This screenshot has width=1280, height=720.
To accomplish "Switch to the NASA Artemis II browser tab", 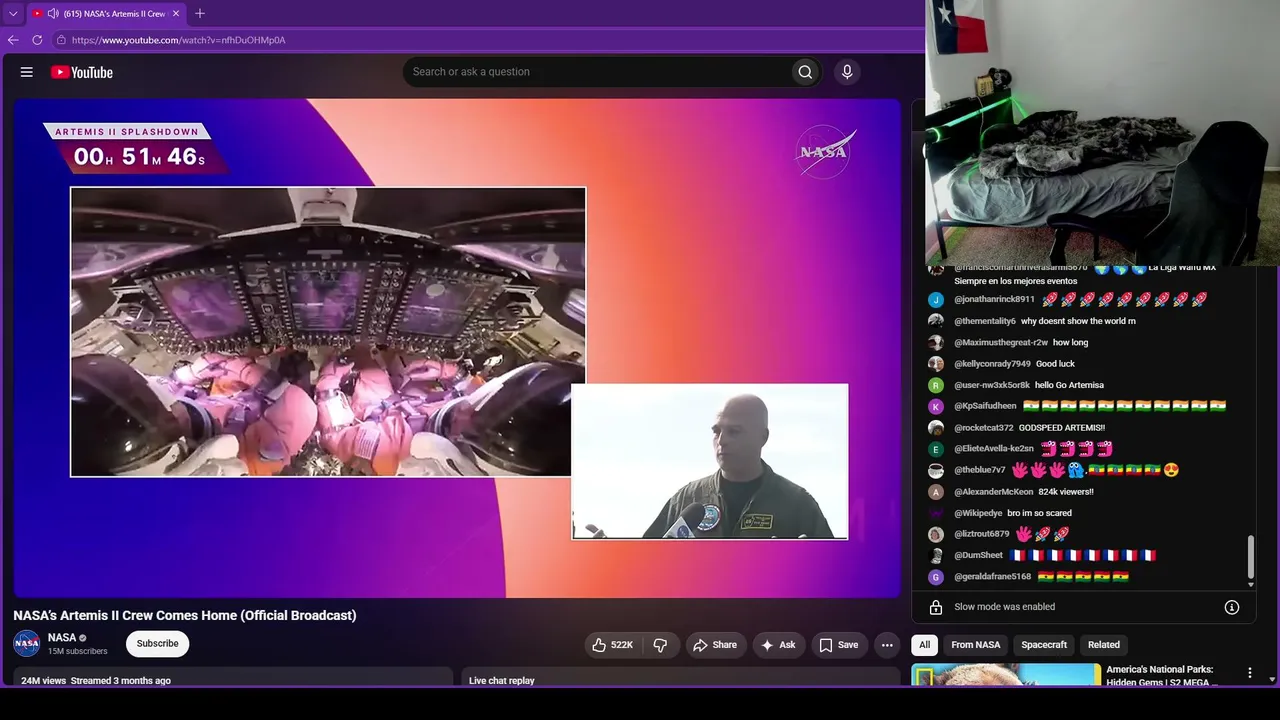I will [106, 14].
